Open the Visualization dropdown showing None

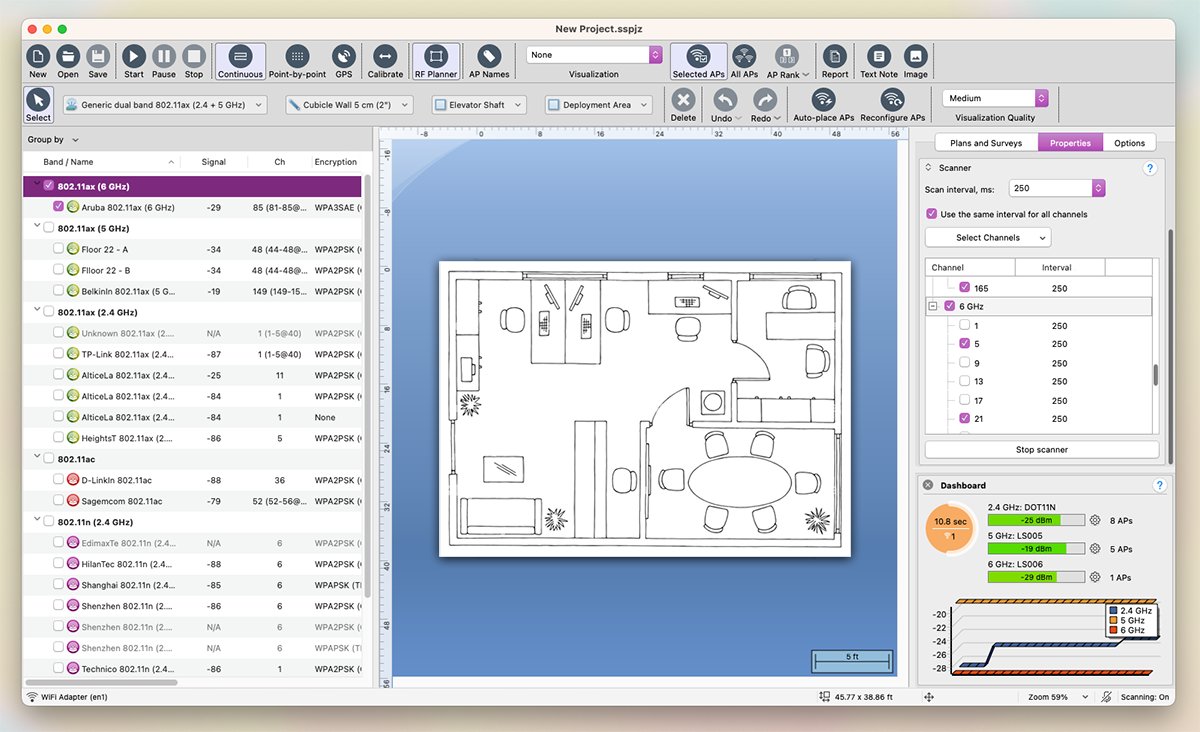coord(594,55)
